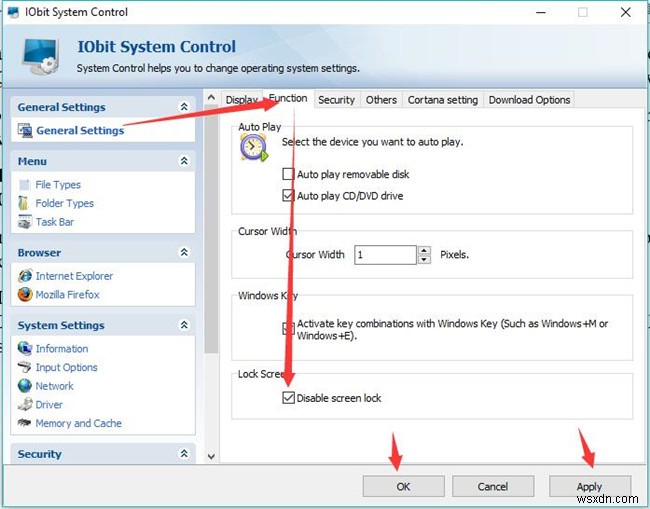
Task: Click the Task Bar icon
Action: tap(25, 221)
